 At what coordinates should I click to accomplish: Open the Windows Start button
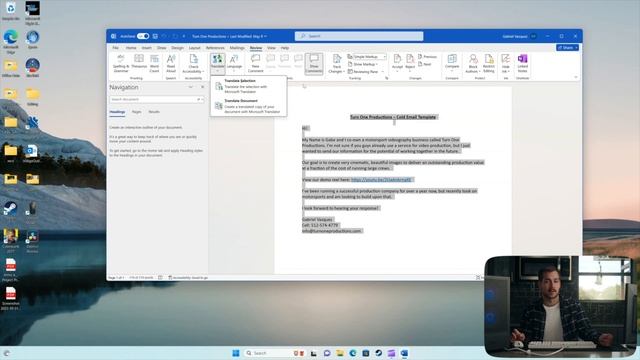pos(236,353)
